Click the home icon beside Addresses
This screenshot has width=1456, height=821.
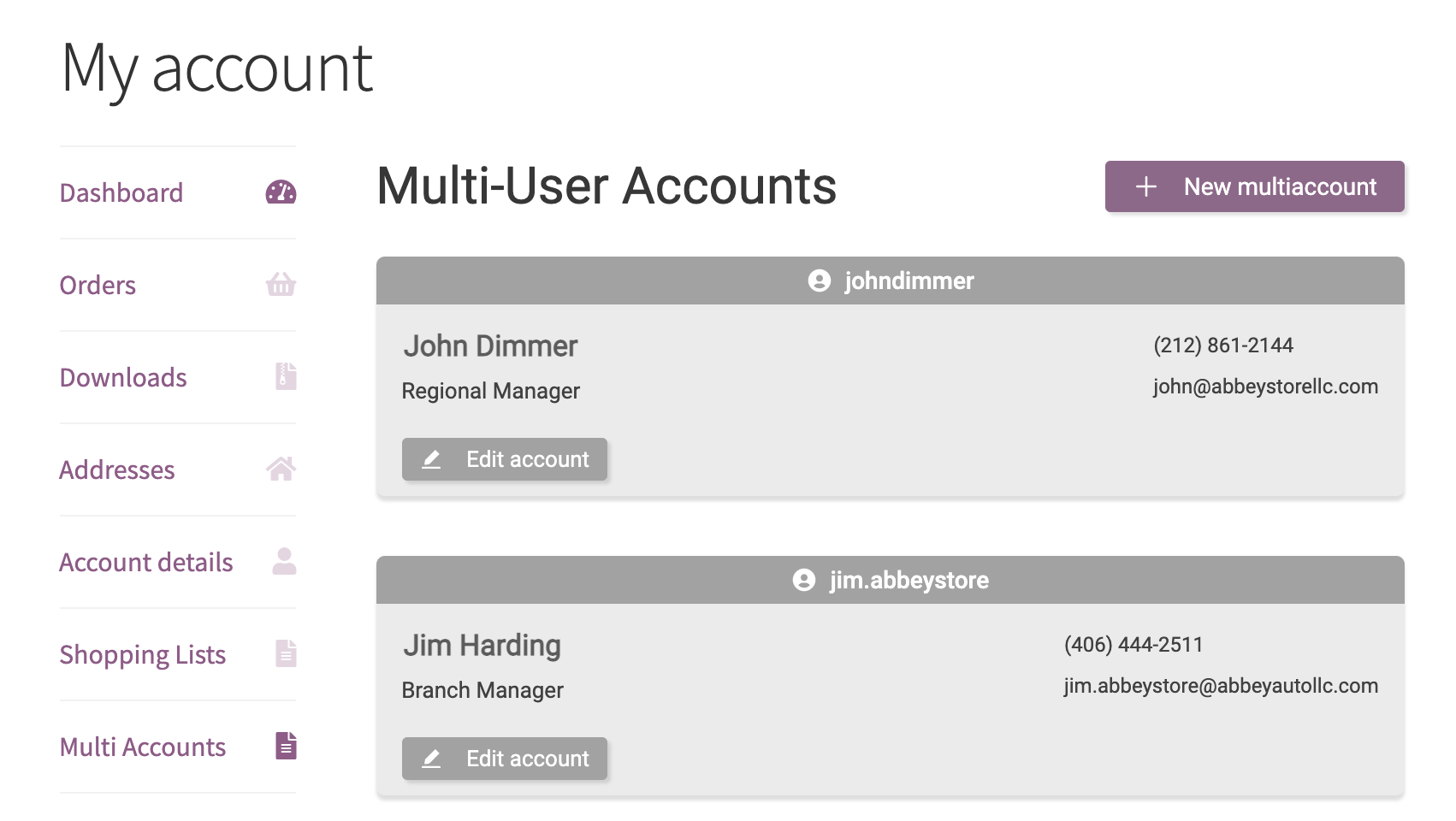click(x=282, y=470)
